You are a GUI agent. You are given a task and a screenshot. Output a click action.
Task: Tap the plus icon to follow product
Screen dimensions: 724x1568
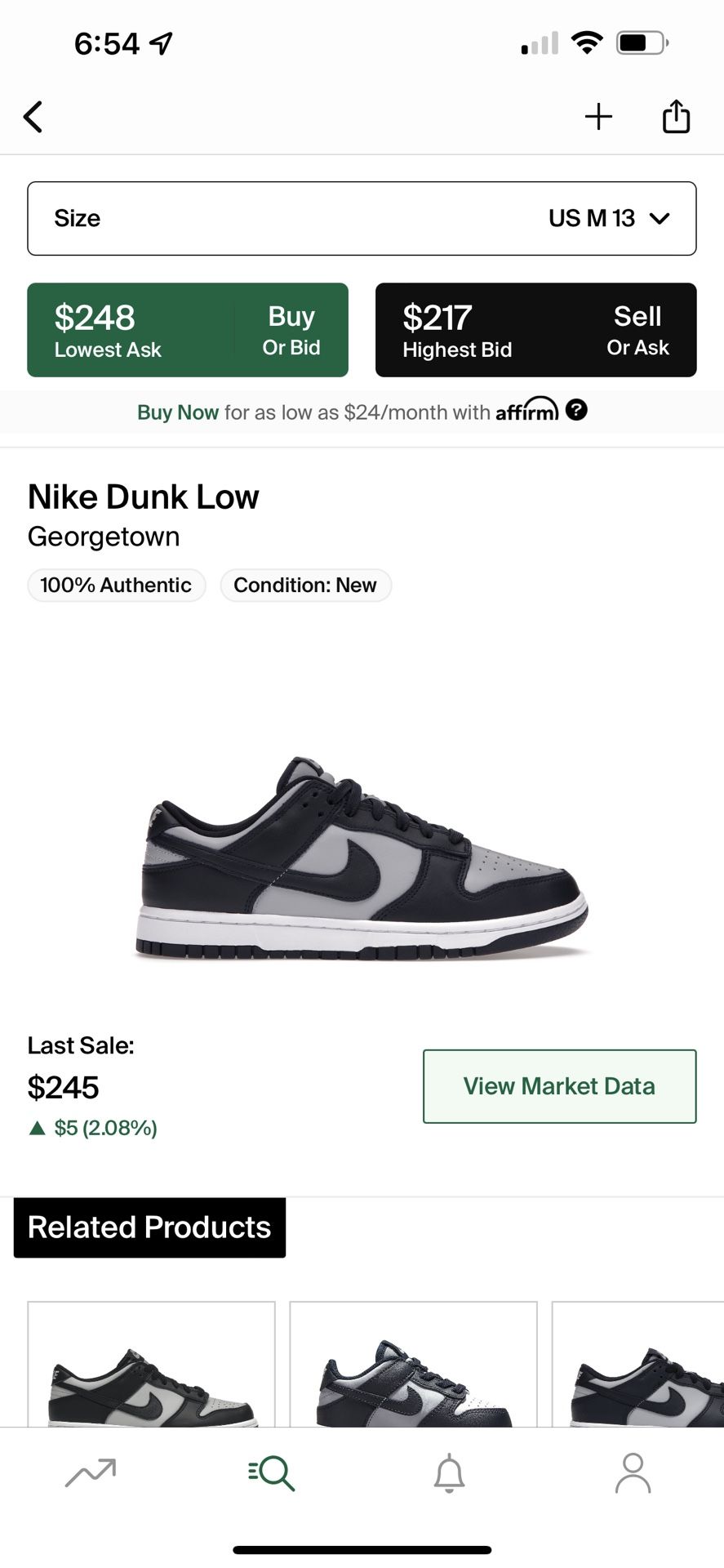[598, 117]
